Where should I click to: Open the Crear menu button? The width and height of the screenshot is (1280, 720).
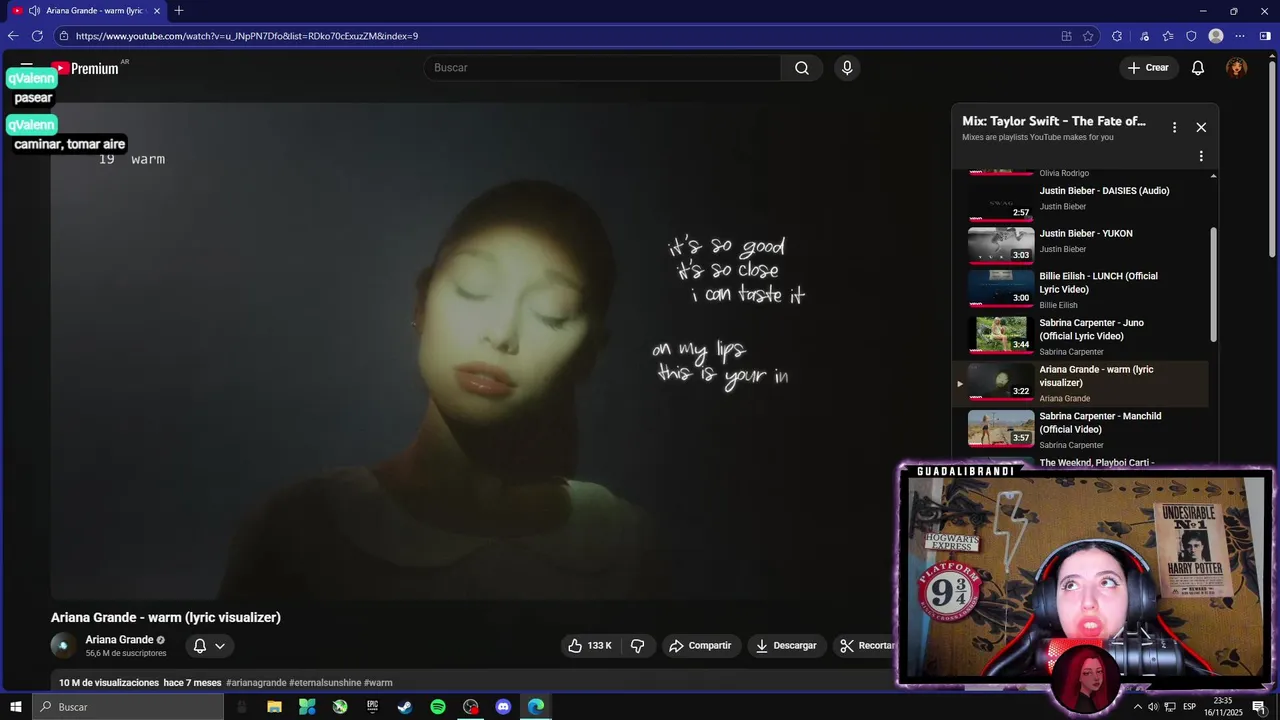[1148, 68]
